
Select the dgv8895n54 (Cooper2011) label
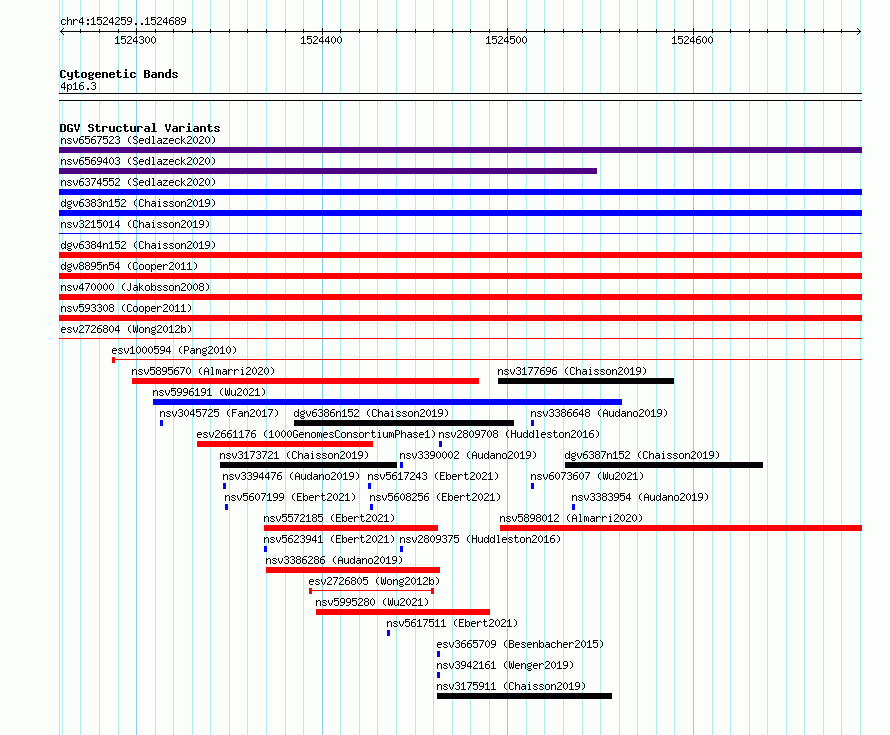pyautogui.click(x=129, y=266)
